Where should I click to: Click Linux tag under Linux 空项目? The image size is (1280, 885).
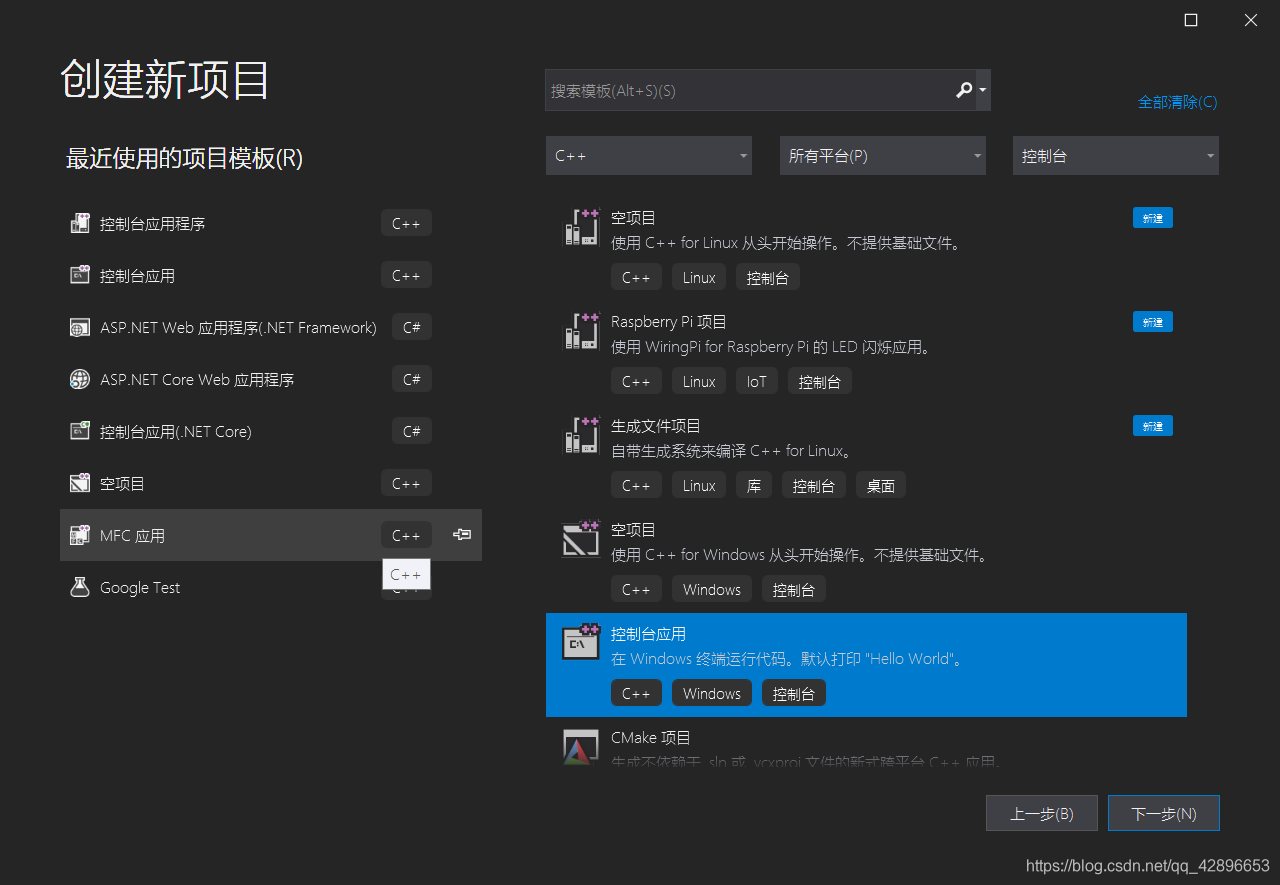tap(699, 278)
